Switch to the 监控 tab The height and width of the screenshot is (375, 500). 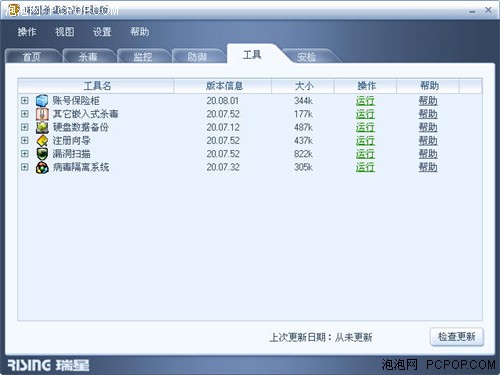pos(143,56)
